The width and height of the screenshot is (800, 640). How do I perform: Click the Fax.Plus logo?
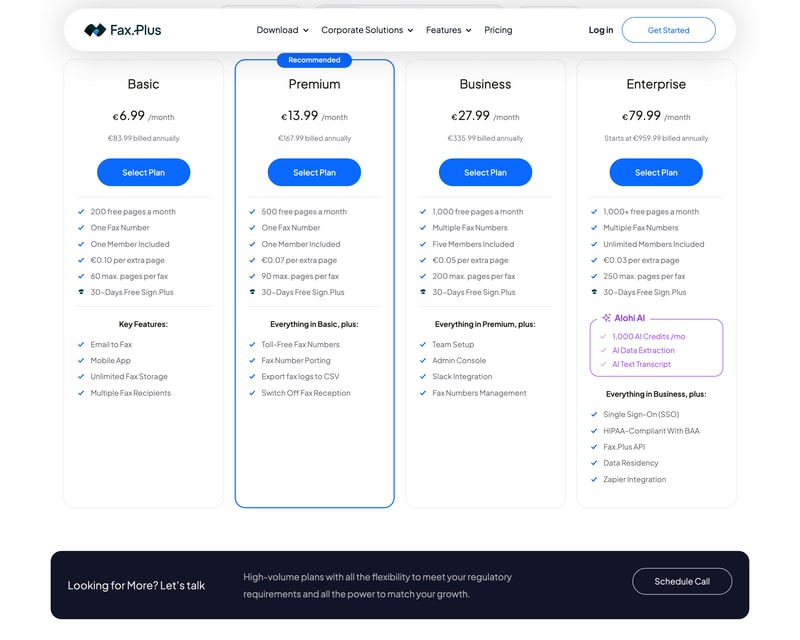tap(122, 30)
